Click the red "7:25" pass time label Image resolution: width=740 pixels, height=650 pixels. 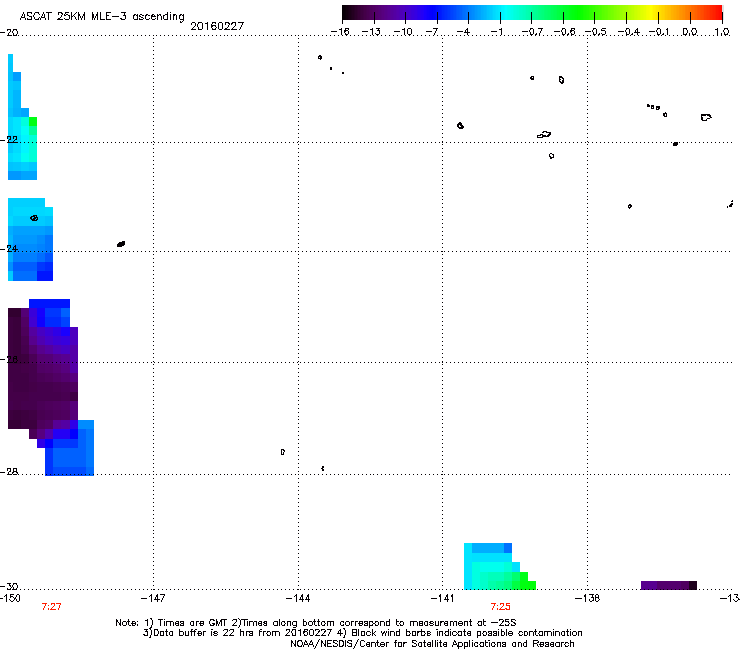coord(500,607)
